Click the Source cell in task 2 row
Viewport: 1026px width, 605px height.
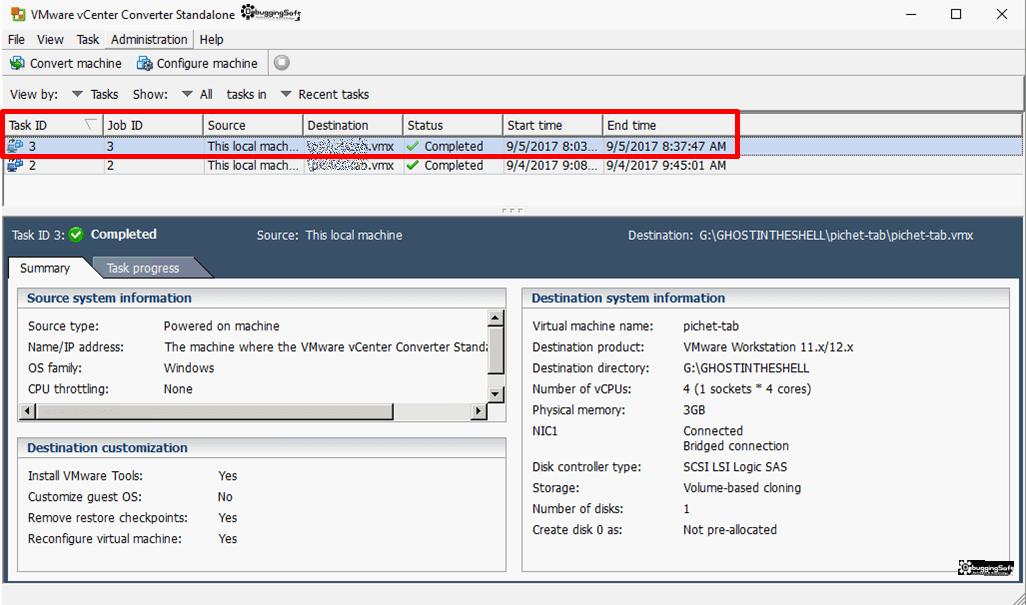[x=253, y=165]
